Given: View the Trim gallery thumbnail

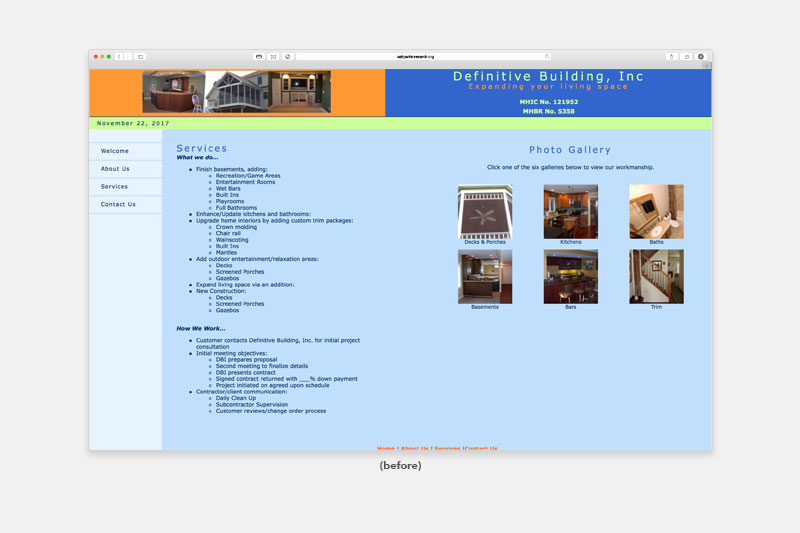Looking at the screenshot, I should [x=656, y=276].
